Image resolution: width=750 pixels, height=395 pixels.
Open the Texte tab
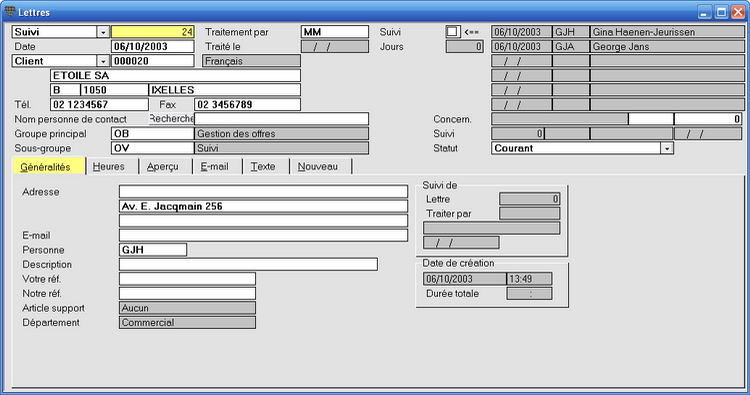tap(264, 167)
